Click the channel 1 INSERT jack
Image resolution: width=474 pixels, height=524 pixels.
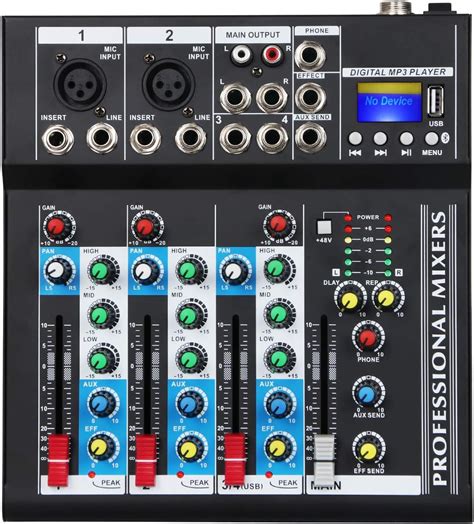(x=57, y=139)
